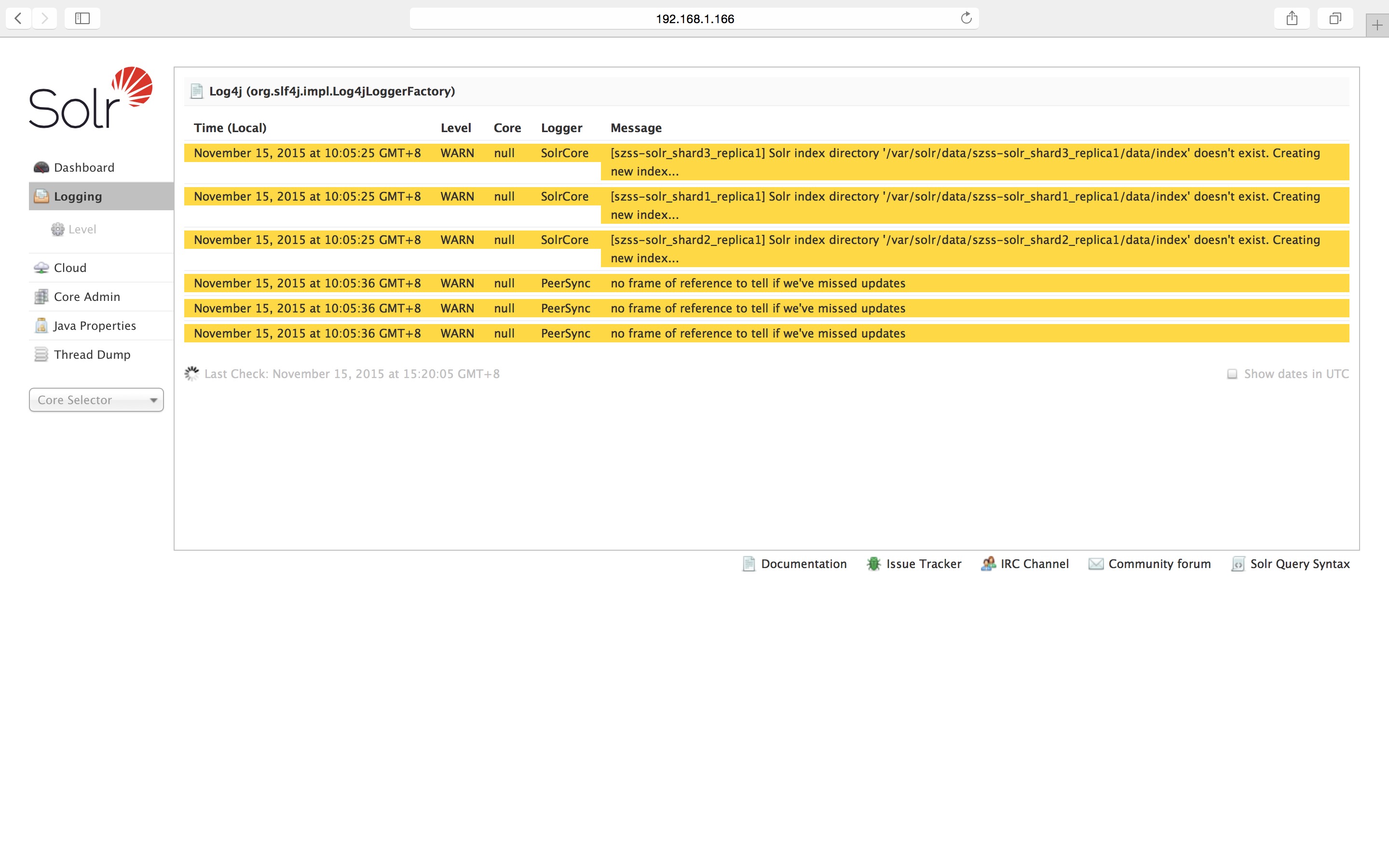Viewport: 1389px width, 868px height.
Task: Go back with browser back arrow
Action: pyautogui.click(x=18, y=18)
